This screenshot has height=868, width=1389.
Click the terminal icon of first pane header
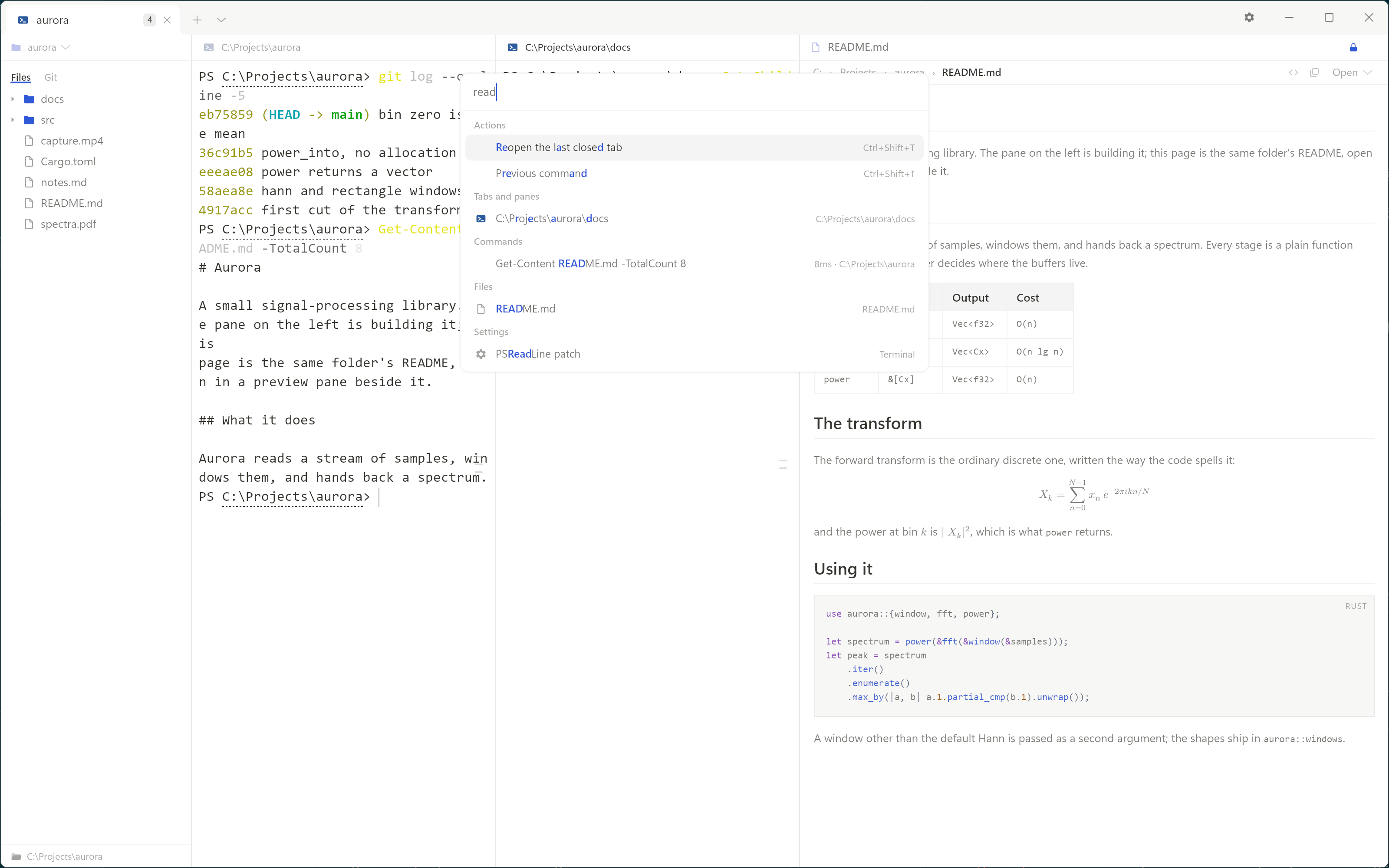(209, 47)
